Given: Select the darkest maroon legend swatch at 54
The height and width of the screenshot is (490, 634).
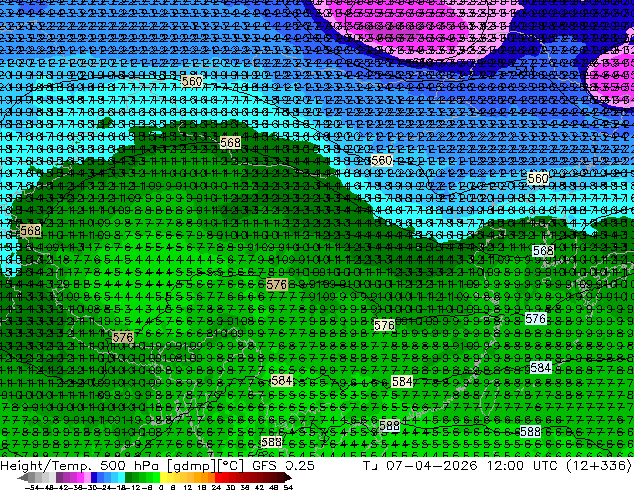Looking at the screenshot, I should [287, 478].
